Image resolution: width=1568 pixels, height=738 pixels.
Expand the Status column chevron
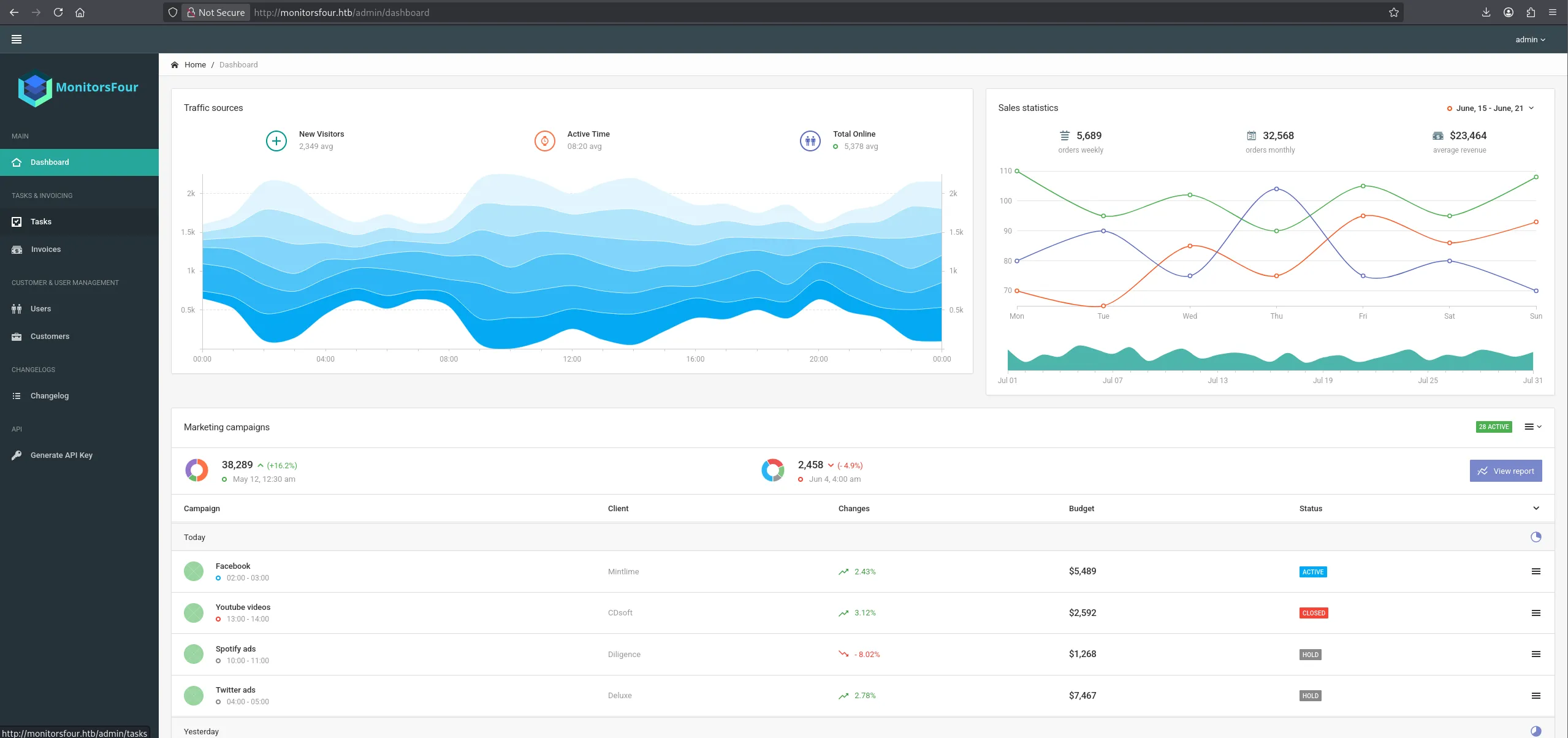(1536, 509)
